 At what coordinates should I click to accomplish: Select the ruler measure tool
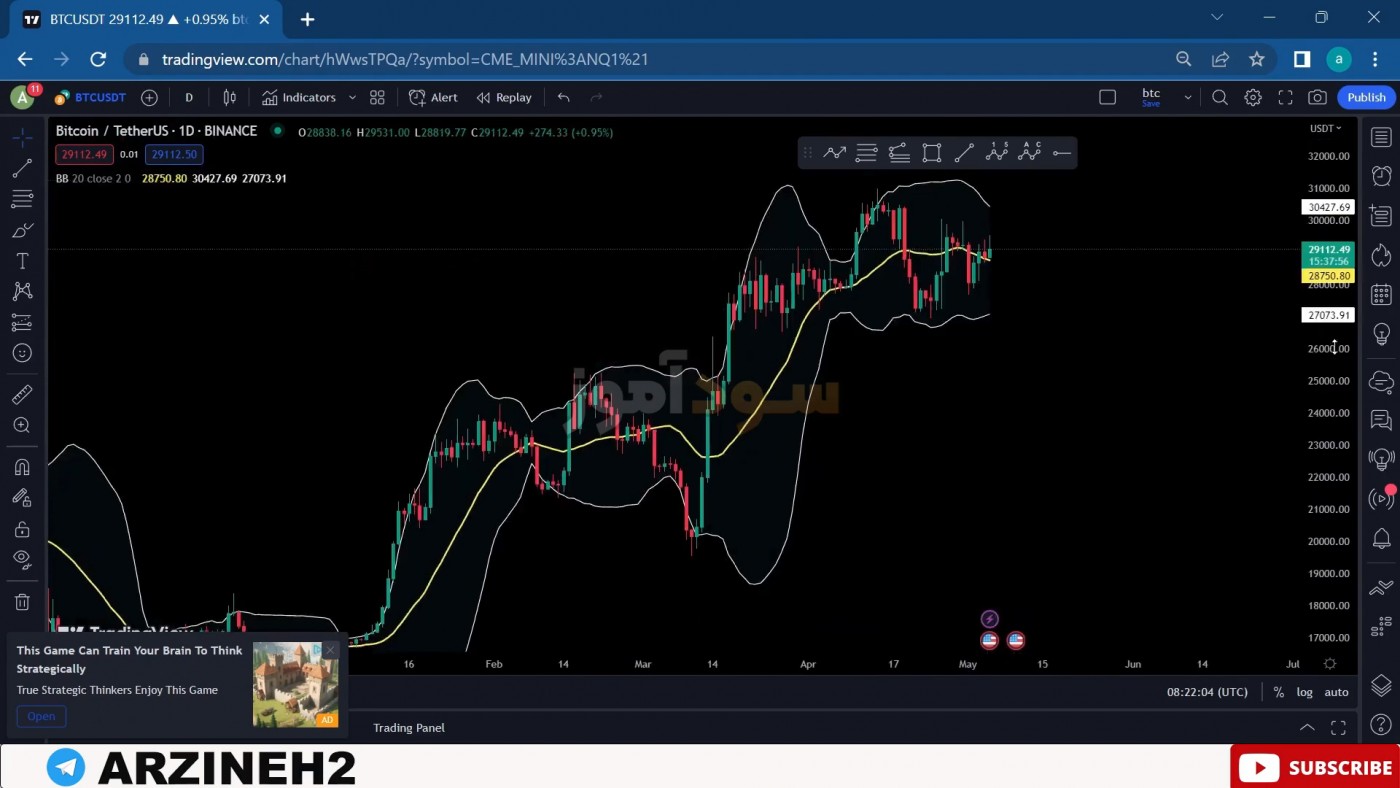tap(22, 394)
